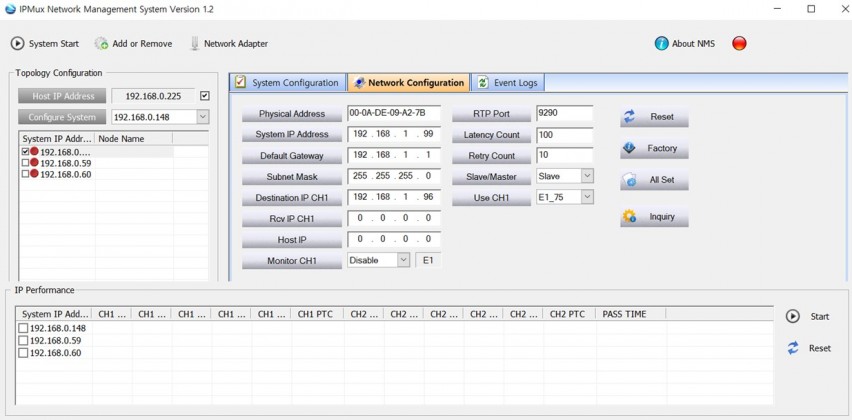Click the Default Gateway field 192.168.1.1
Viewport: 852px width, 420px height.
click(x=394, y=155)
